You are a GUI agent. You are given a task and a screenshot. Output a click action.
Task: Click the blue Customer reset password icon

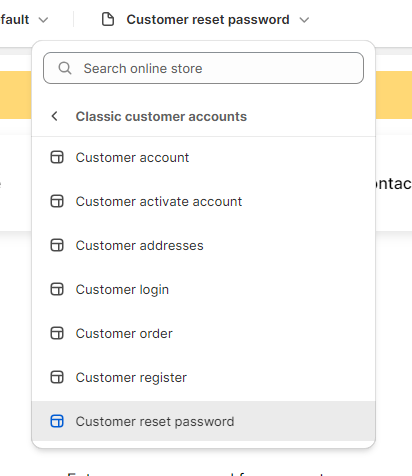pos(57,421)
